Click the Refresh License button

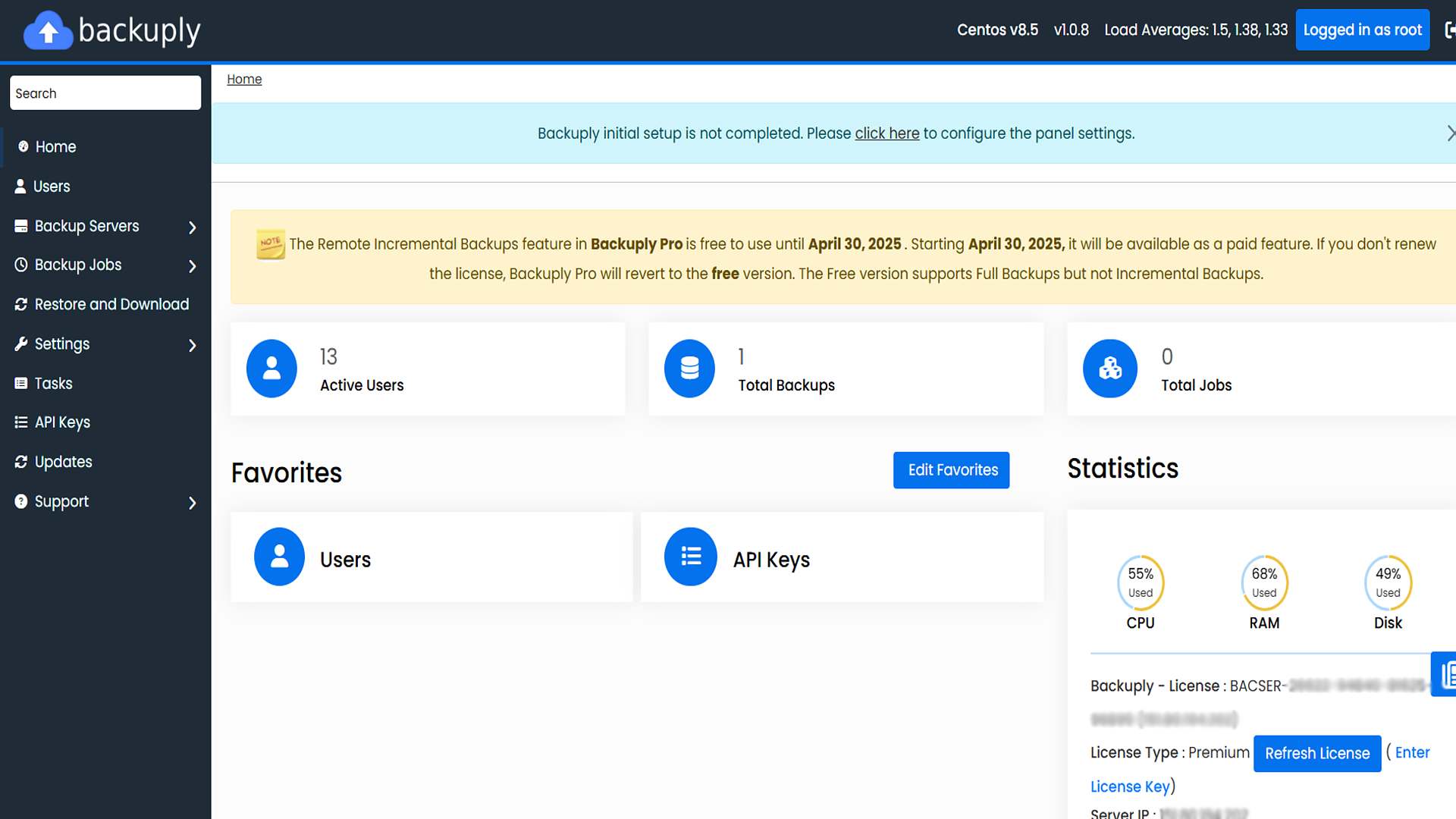[1317, 754]
